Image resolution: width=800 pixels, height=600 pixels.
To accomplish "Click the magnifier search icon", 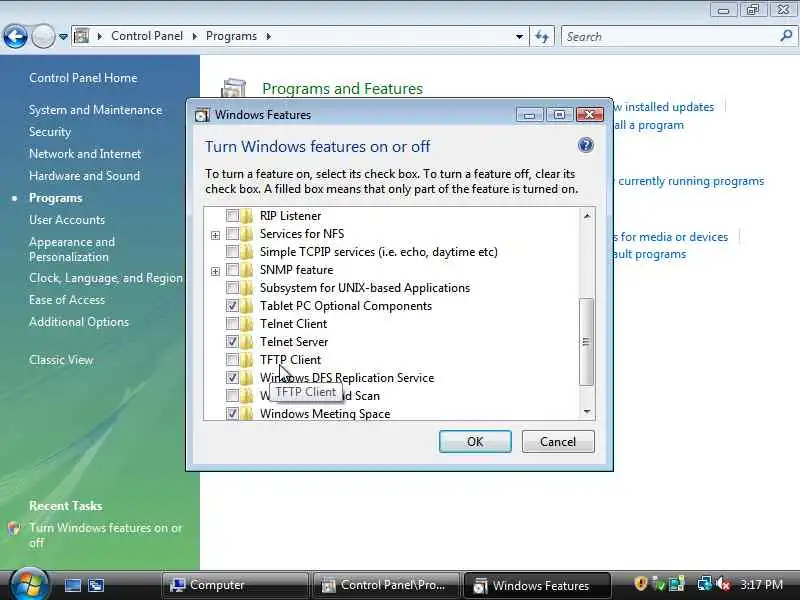I will [x=786, y=36].
